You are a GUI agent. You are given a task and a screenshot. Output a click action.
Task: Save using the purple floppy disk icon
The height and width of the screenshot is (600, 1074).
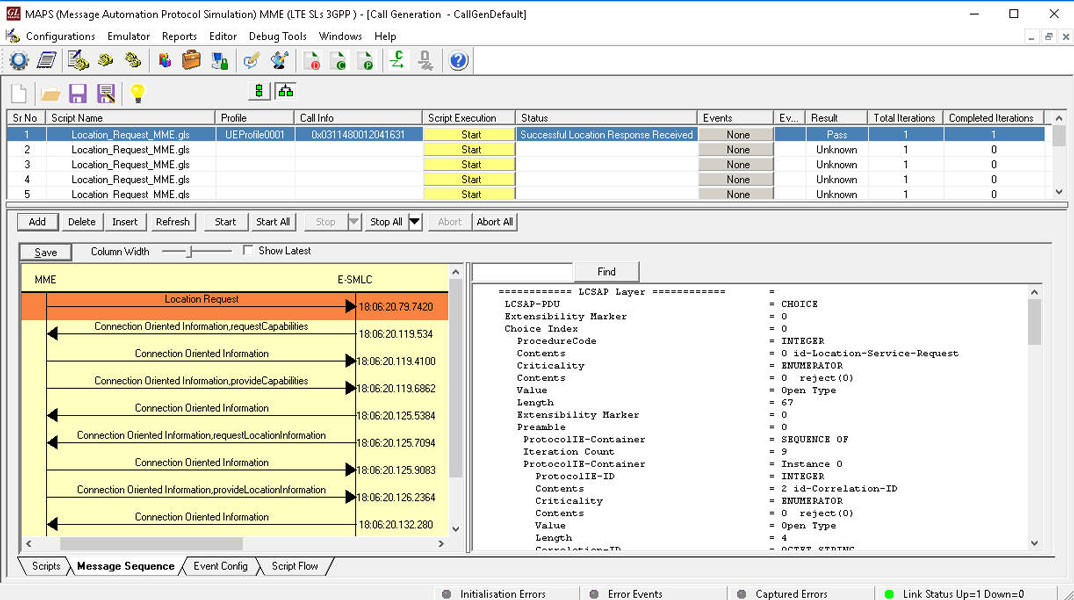click(77, 93)
